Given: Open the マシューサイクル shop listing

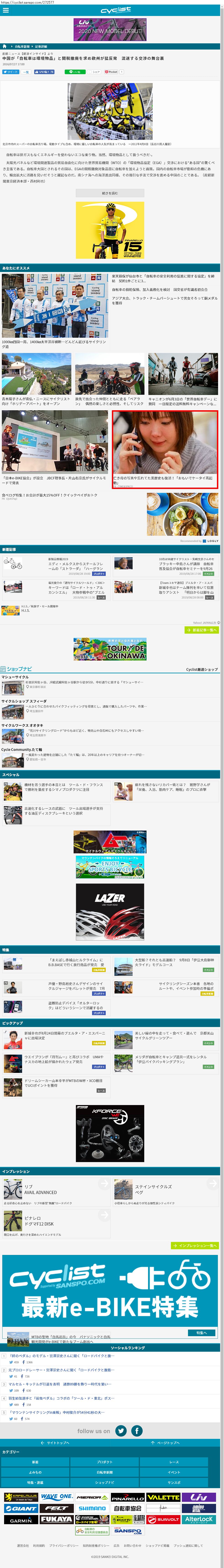Looking at the screenshot, I should [x=15, y=677].
